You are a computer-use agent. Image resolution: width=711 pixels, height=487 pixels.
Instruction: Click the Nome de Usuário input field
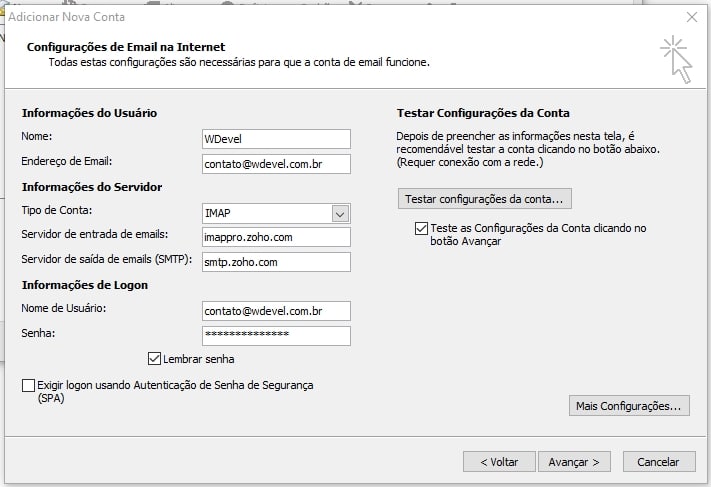(276, 311)
